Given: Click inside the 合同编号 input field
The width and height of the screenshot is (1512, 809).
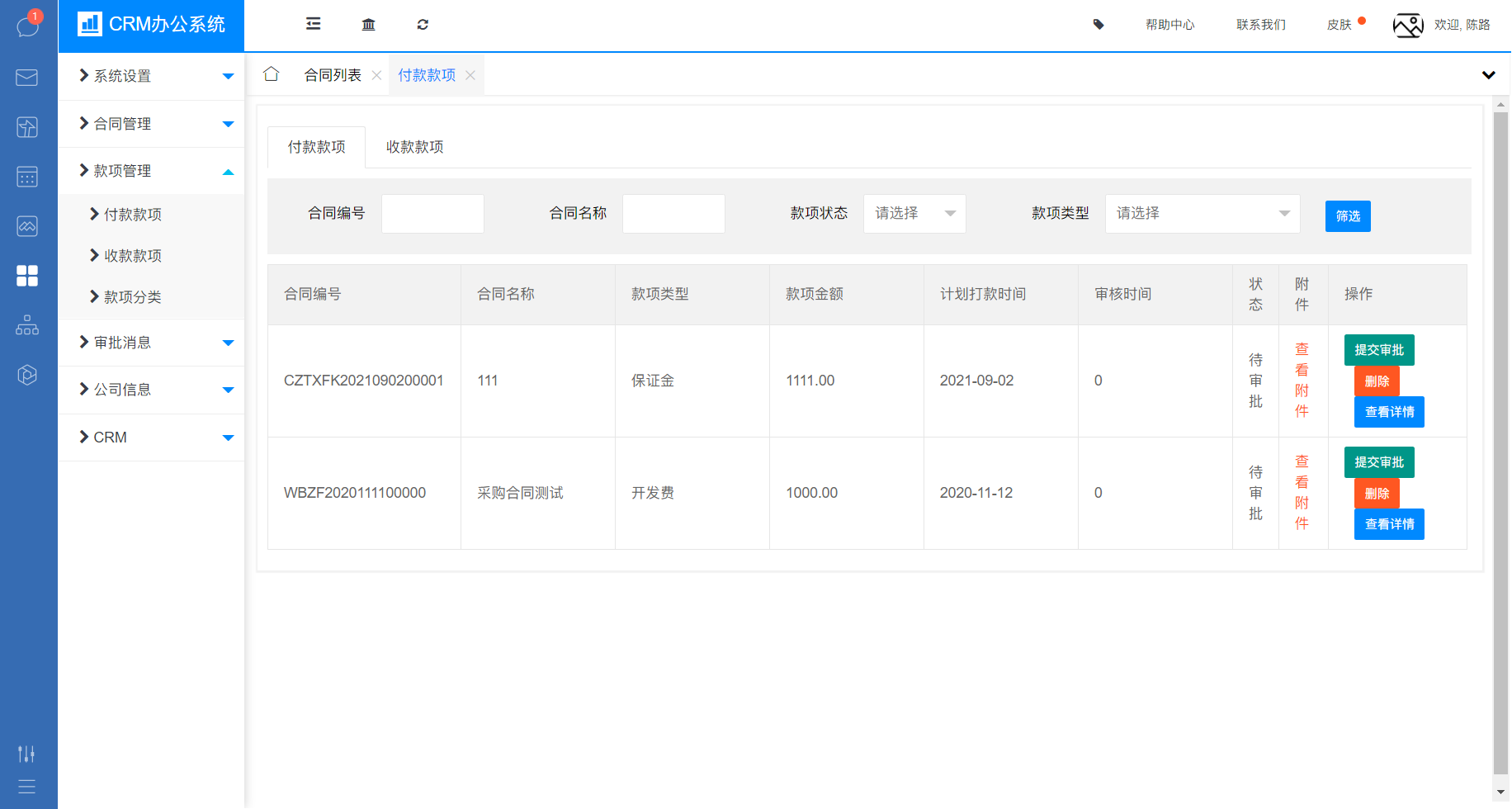Looking at the screenshot, I should 432,213.
